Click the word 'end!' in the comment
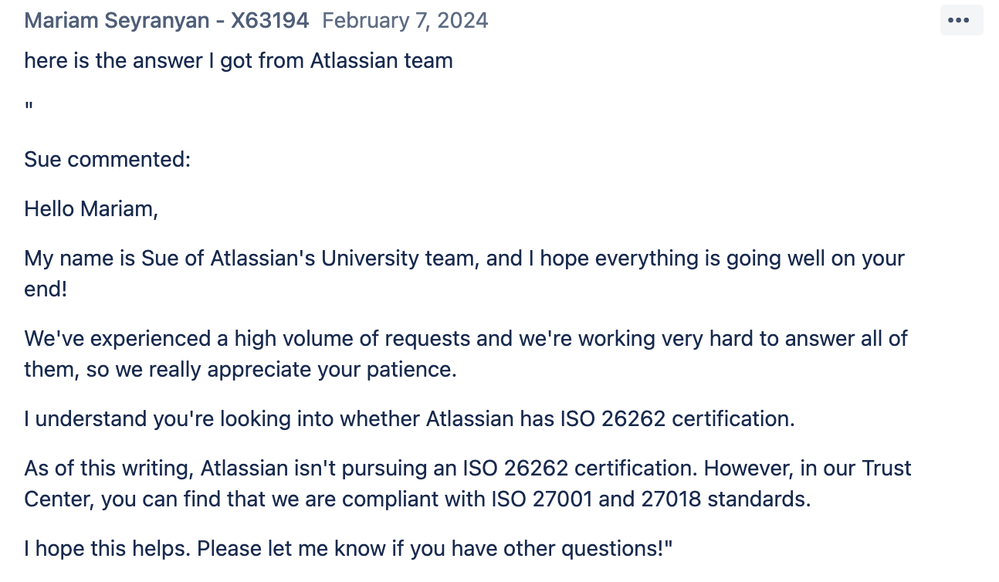This screenshot has width=999, height=582. coord(45,289)
